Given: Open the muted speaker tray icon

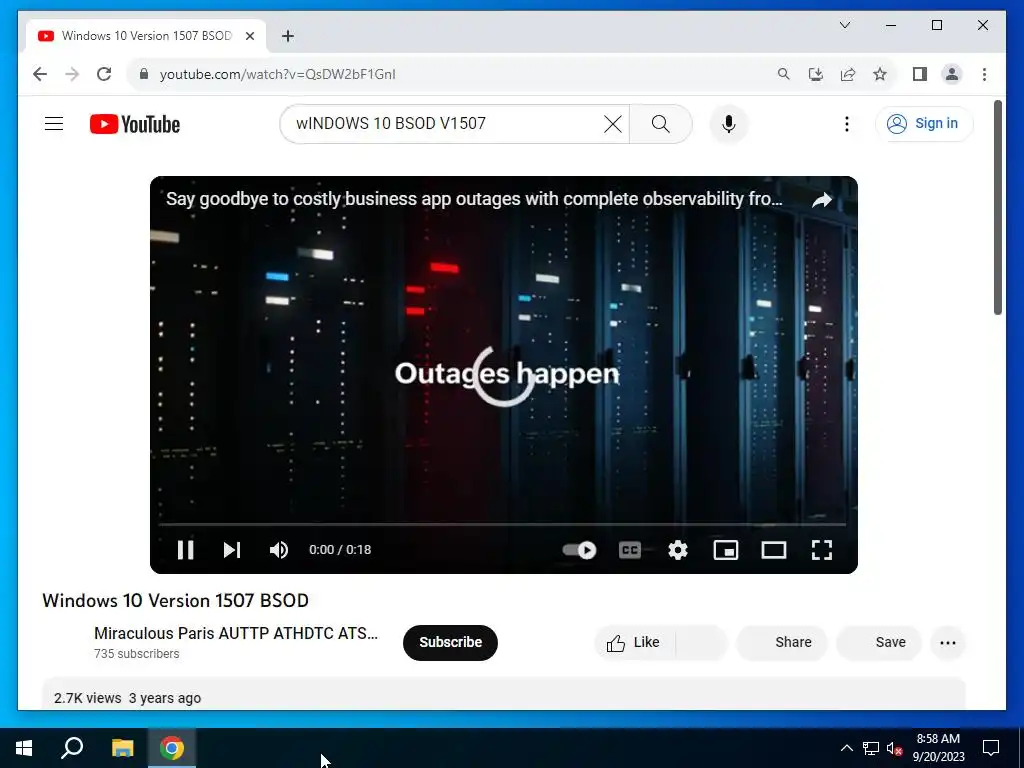Looking at the screenshot, I should click(x=894, y=748).
